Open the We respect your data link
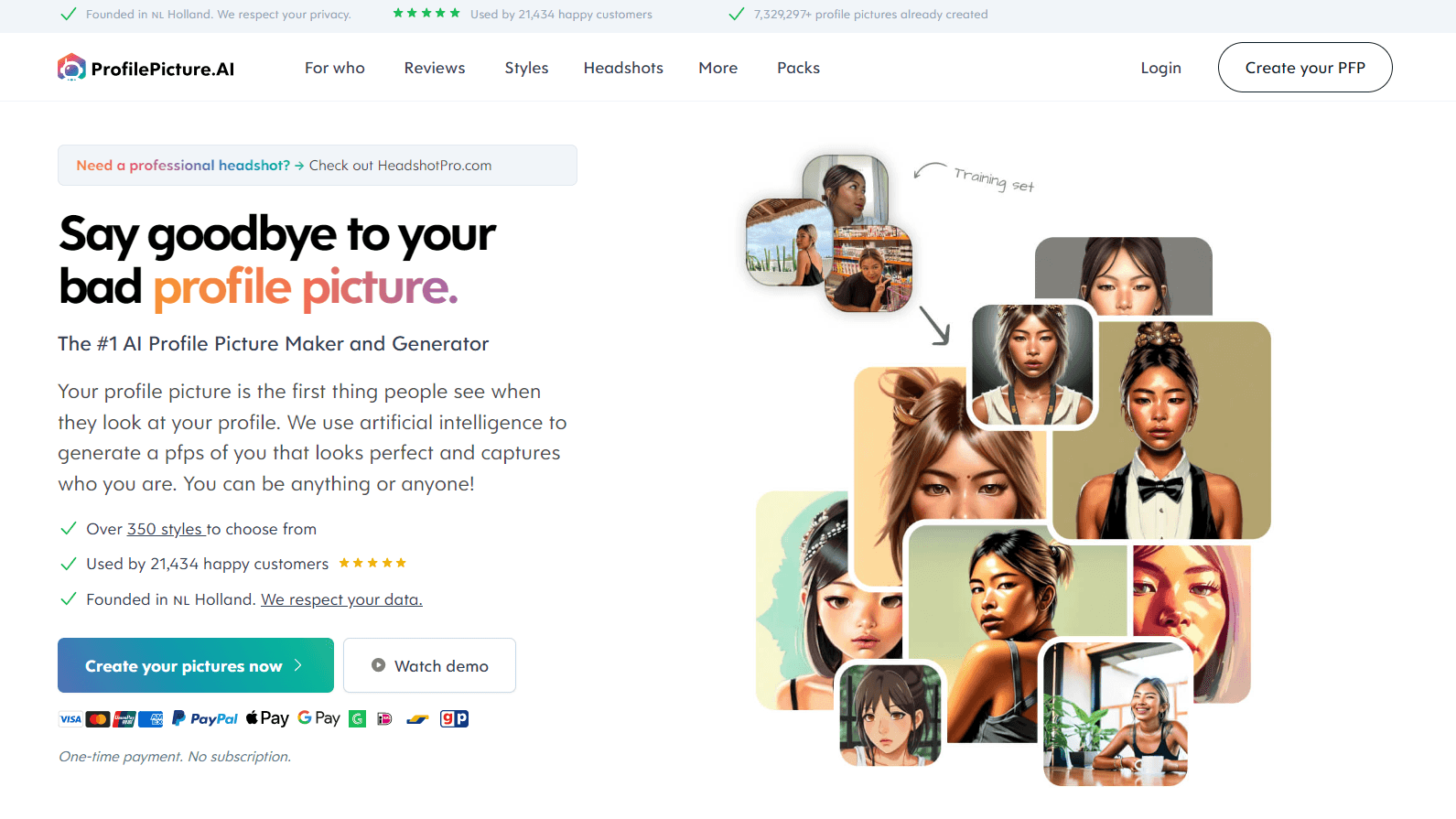This screenshot has width=1456, height=819. click(341, 599)
